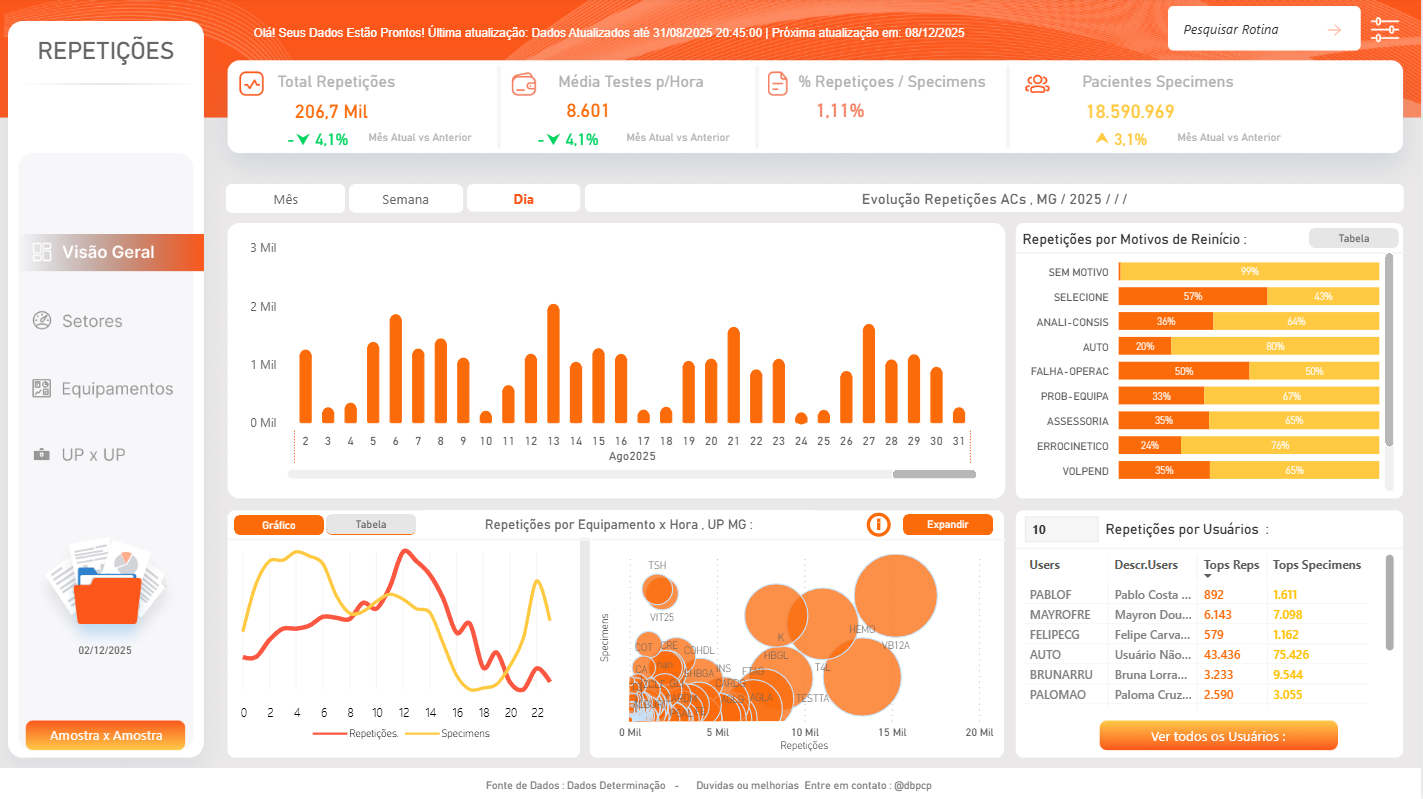The width and height of the screenshot is (1423, 799).
Task: Click the Amostra x Amostra button
Action: coord(106,735)
